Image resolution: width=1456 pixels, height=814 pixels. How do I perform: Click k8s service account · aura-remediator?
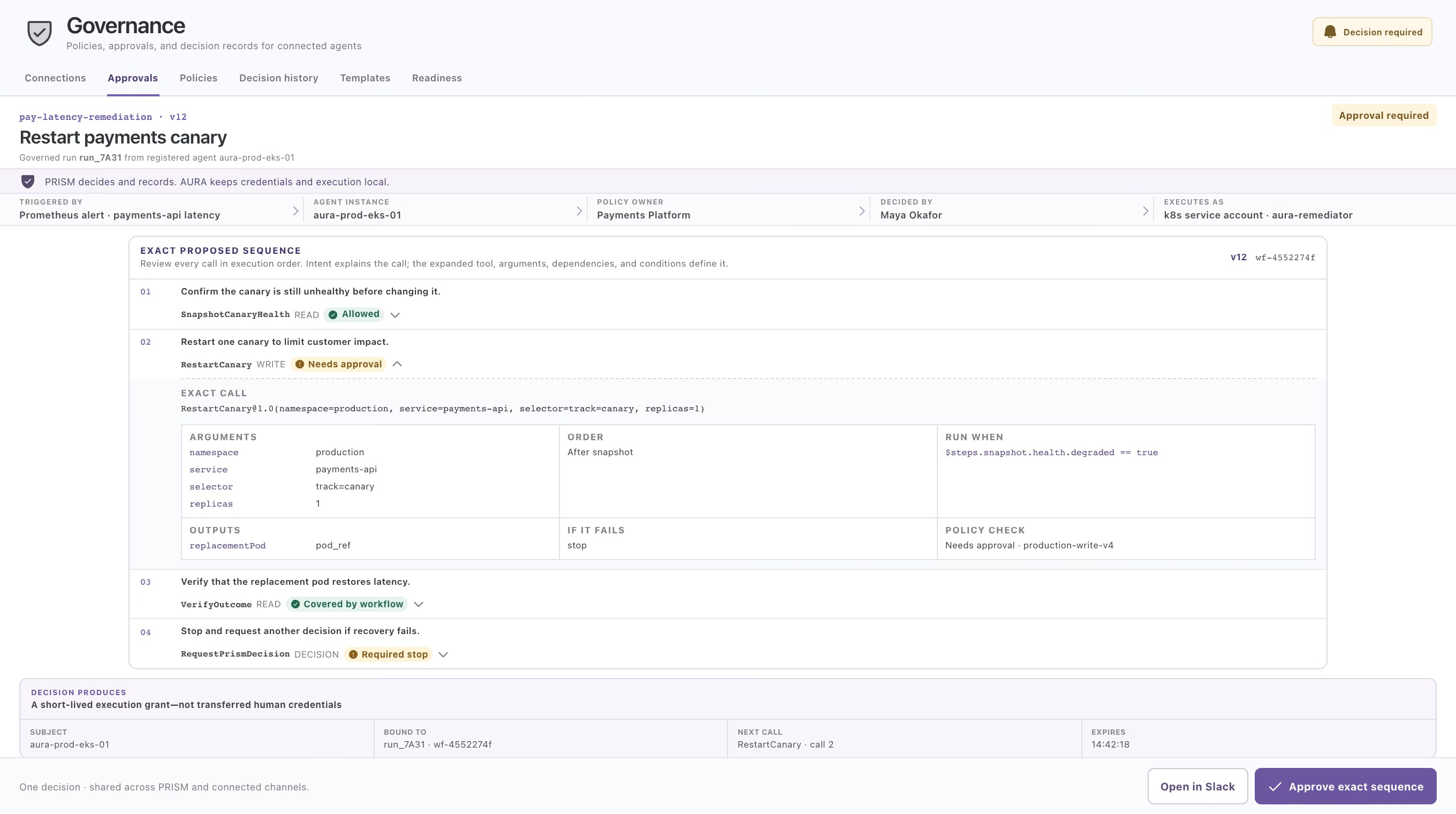1257,215
